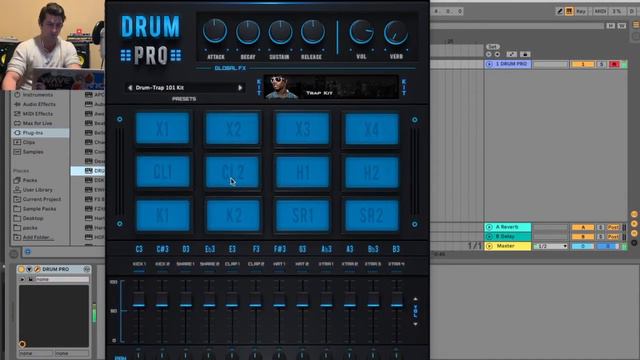Click the Set locator button
This screenshot has width=640, height=360.
(x=493, y=47)
